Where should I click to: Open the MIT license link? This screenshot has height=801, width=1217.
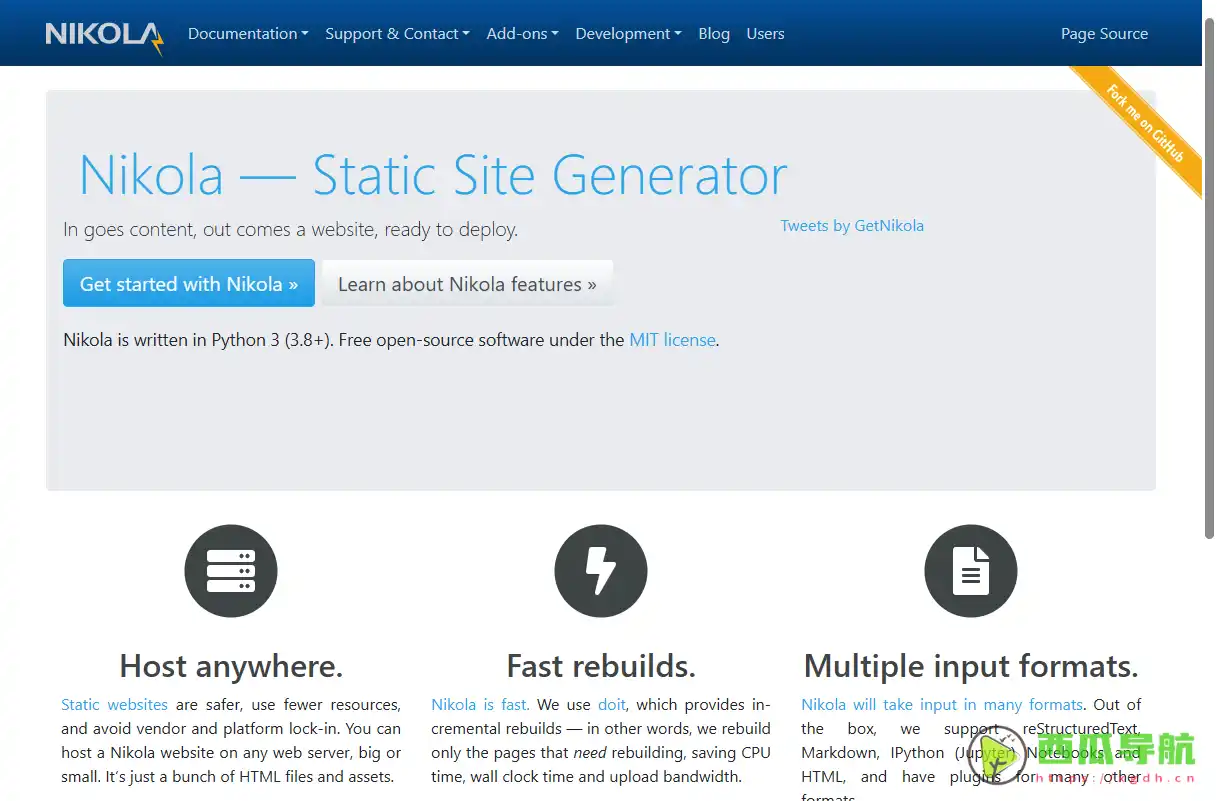672,340
